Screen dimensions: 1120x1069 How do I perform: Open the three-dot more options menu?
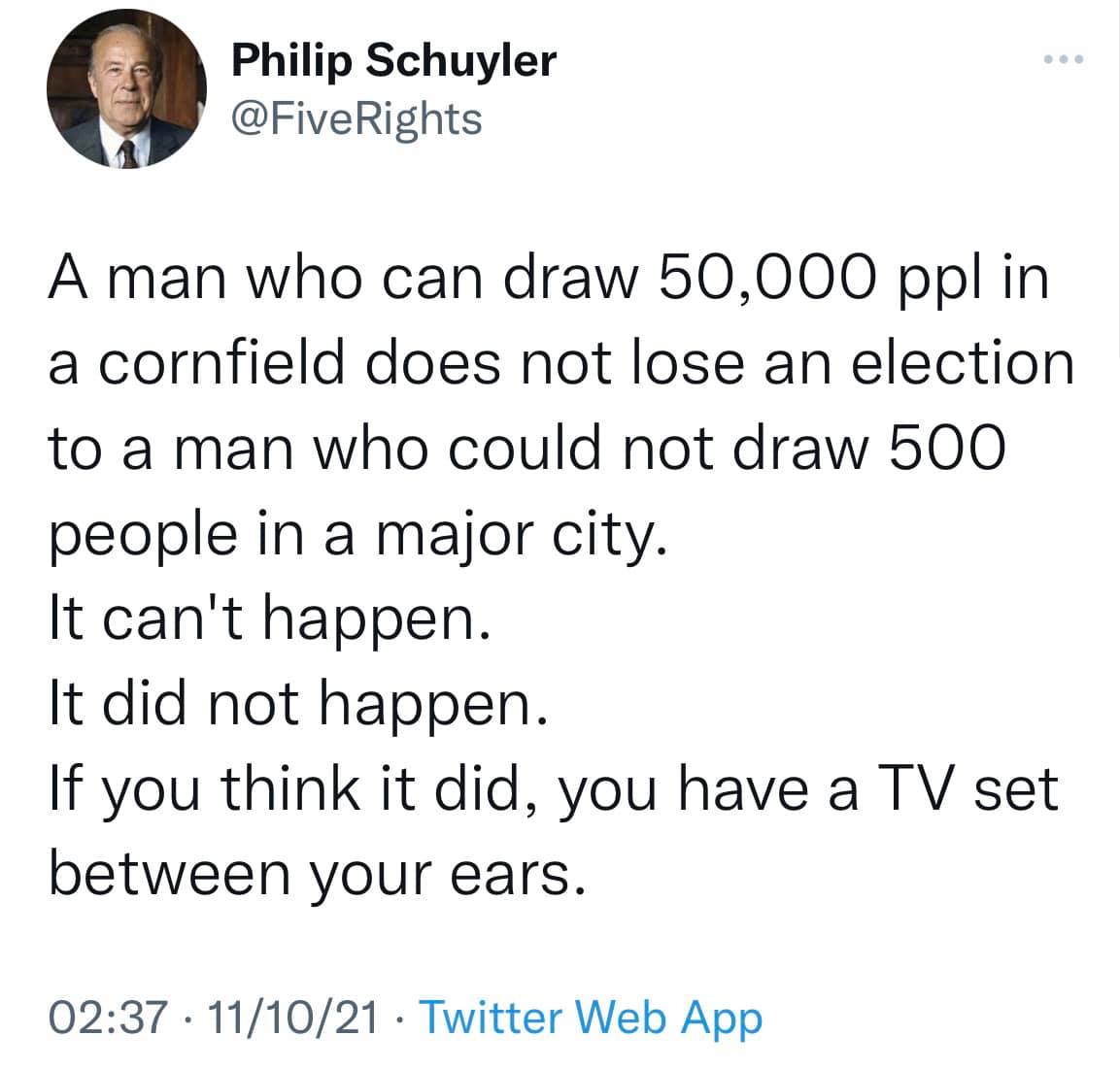(x=1064, y=62)
